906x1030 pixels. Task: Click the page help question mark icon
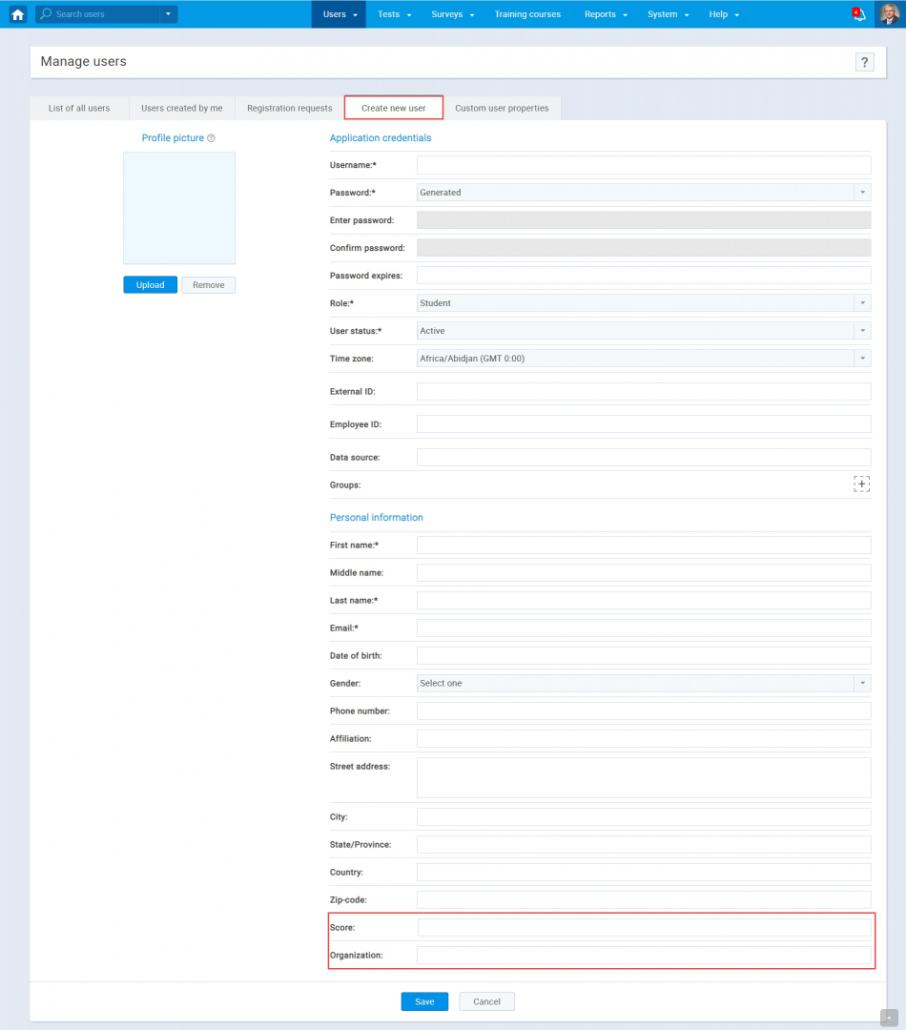click(x=864, y=61)
